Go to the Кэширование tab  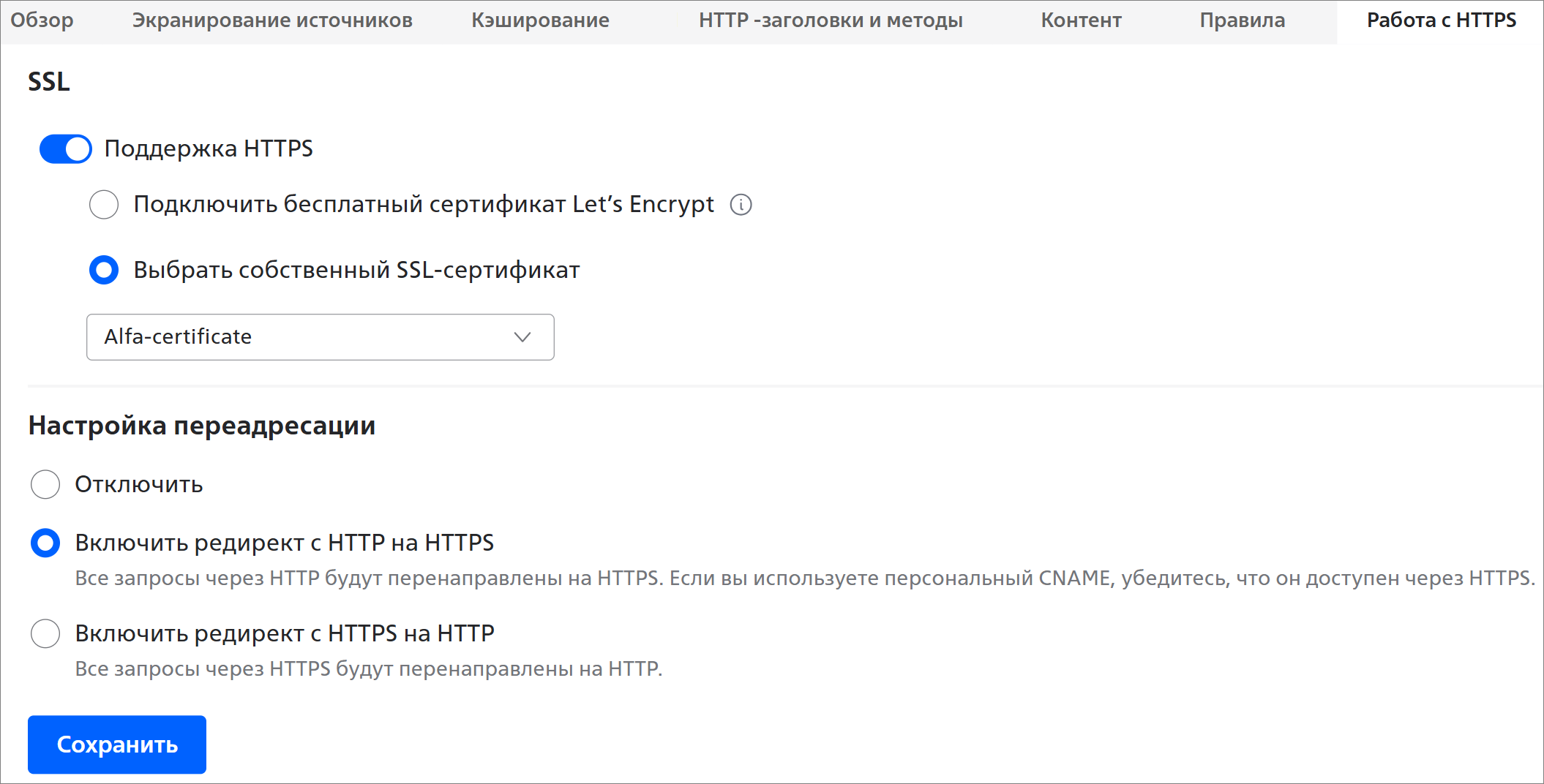[540, 20]
